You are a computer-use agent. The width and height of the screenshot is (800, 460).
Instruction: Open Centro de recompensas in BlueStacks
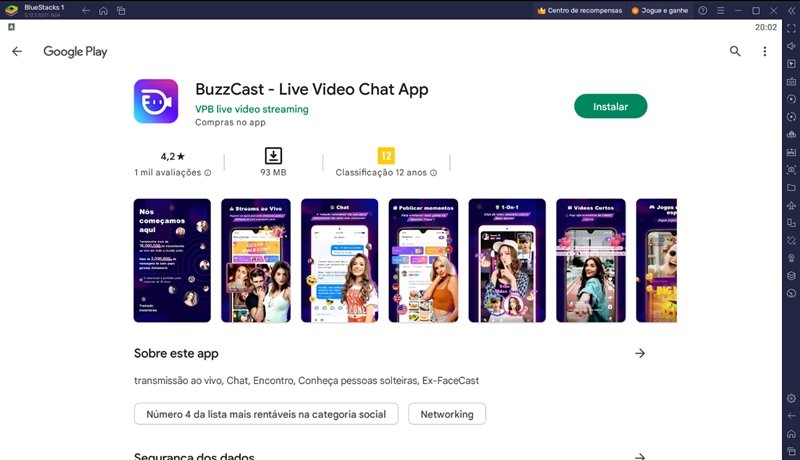(x=580, y=10)
